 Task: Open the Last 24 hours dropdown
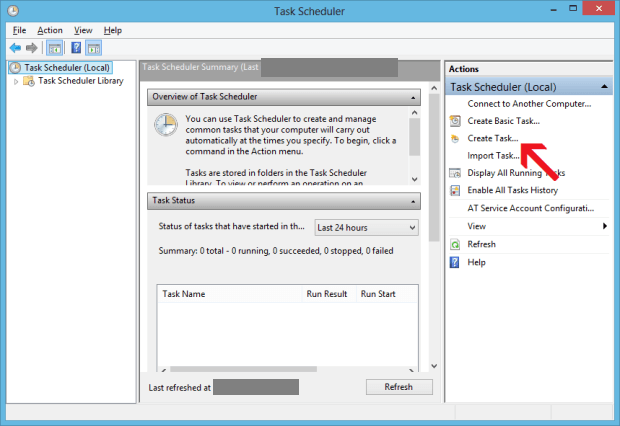coord(367,228)
